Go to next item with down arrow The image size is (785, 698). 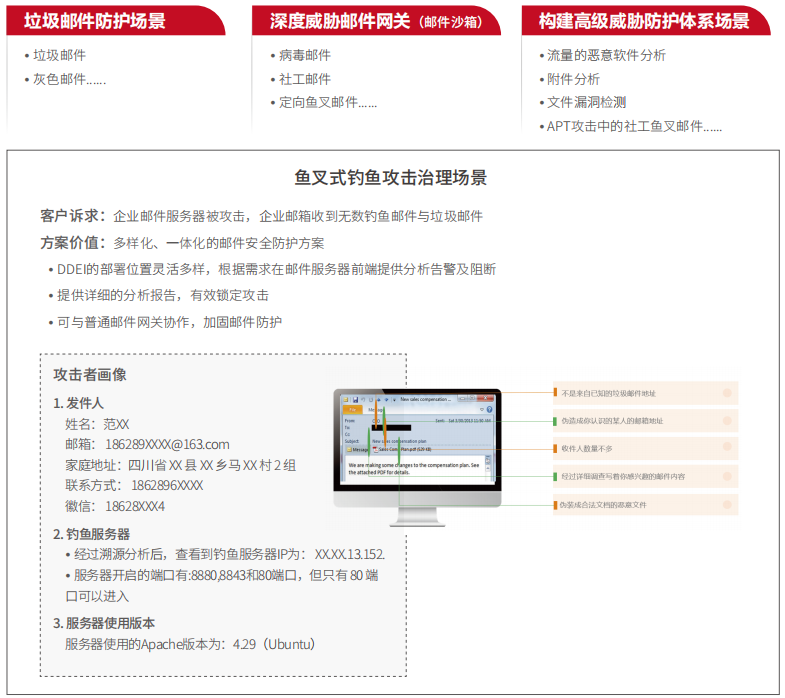(385, 400)
